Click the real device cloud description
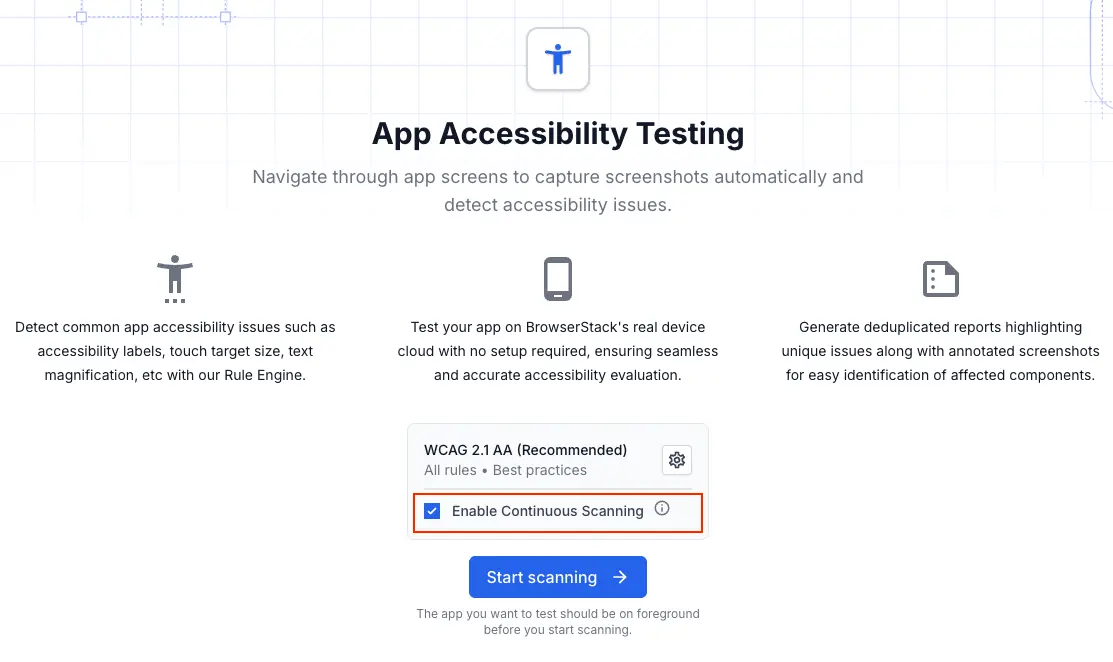The image size is (1113, 662). 558,351
